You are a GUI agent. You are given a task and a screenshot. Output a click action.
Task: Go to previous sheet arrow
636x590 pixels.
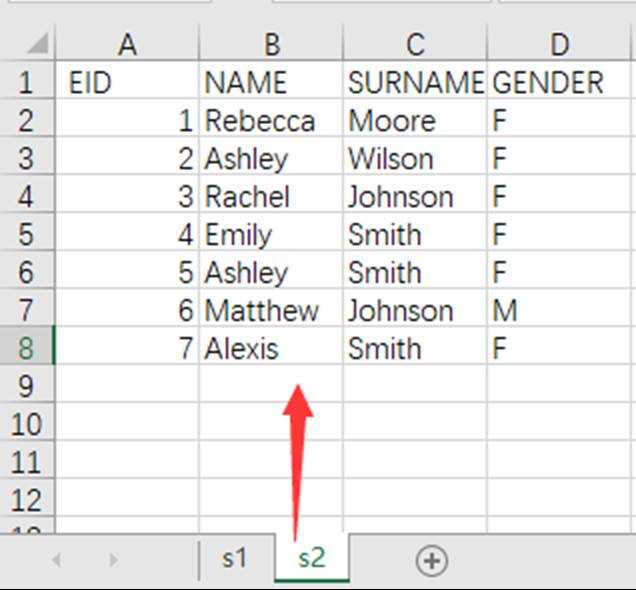click(x=56, y=560)
